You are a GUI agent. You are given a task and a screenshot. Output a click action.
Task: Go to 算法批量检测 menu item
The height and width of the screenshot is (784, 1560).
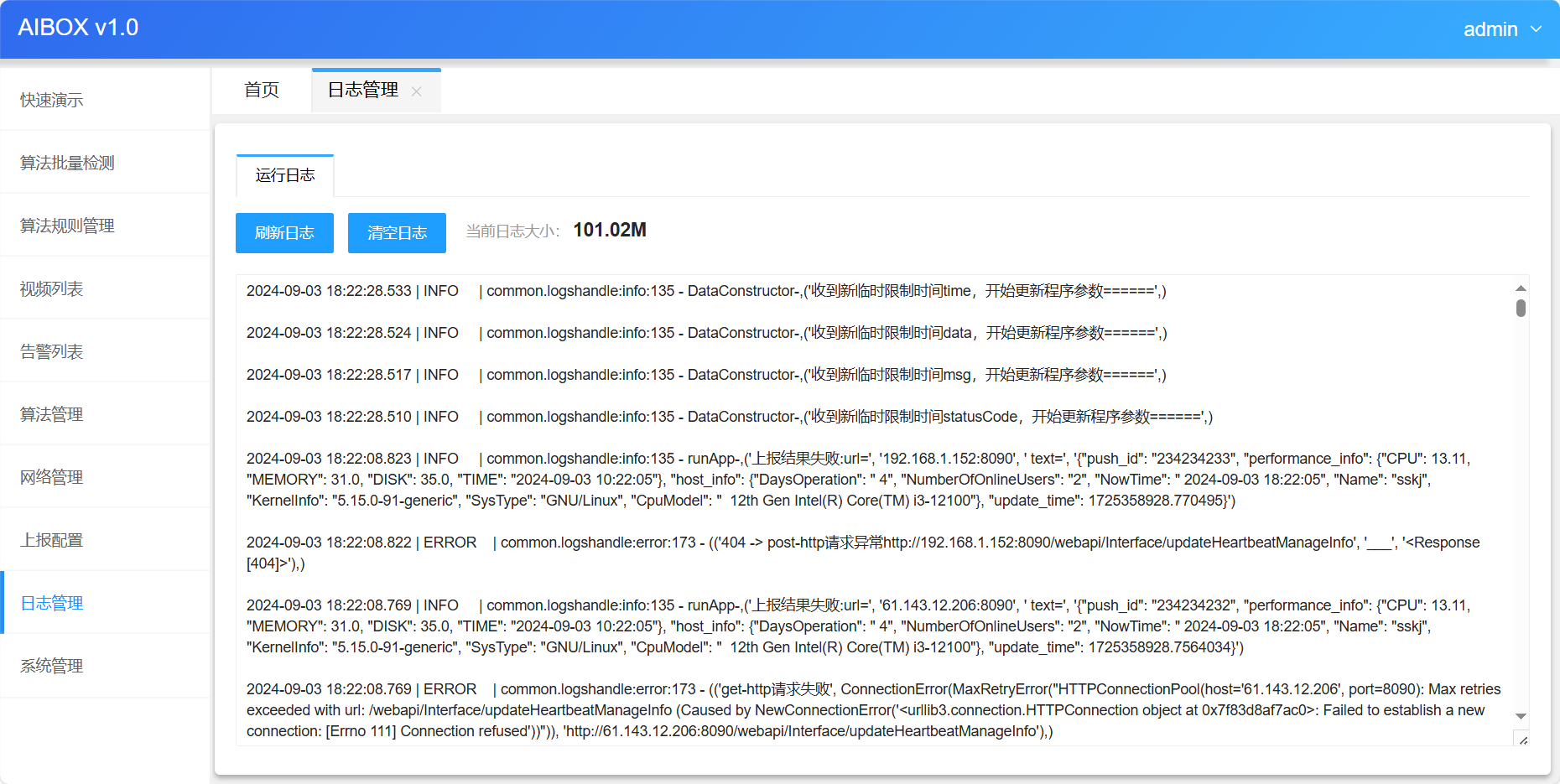click(x=67, y=164)
